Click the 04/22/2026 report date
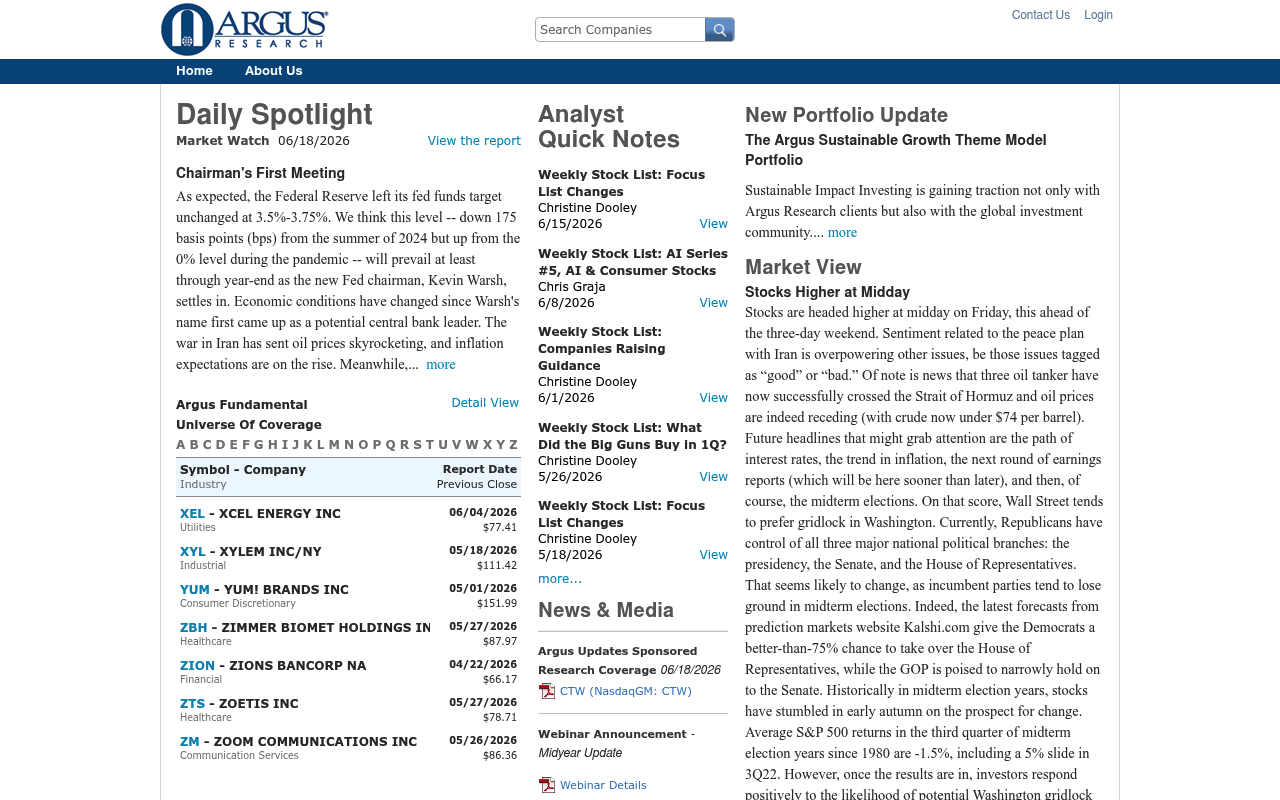Viewport: 1280px width, 800px height. point(483,665)
